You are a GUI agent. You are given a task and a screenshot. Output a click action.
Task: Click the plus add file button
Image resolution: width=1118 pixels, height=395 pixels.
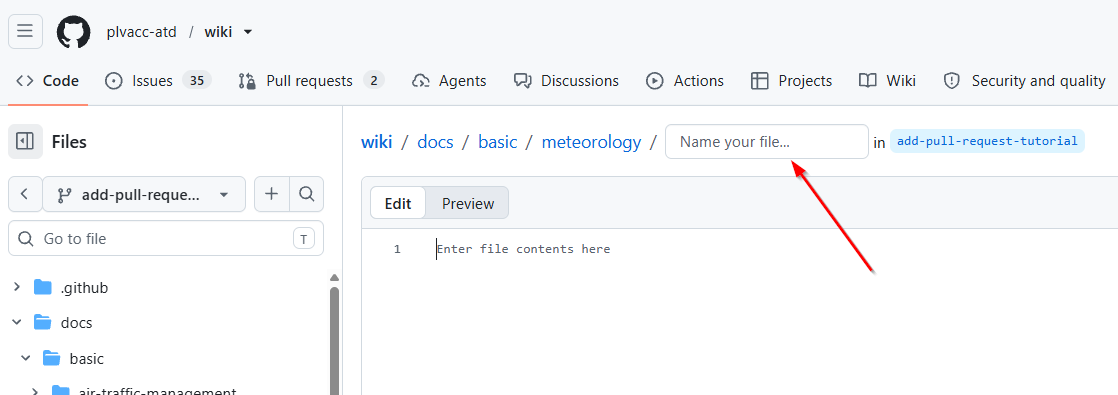(x=272, y=194)
